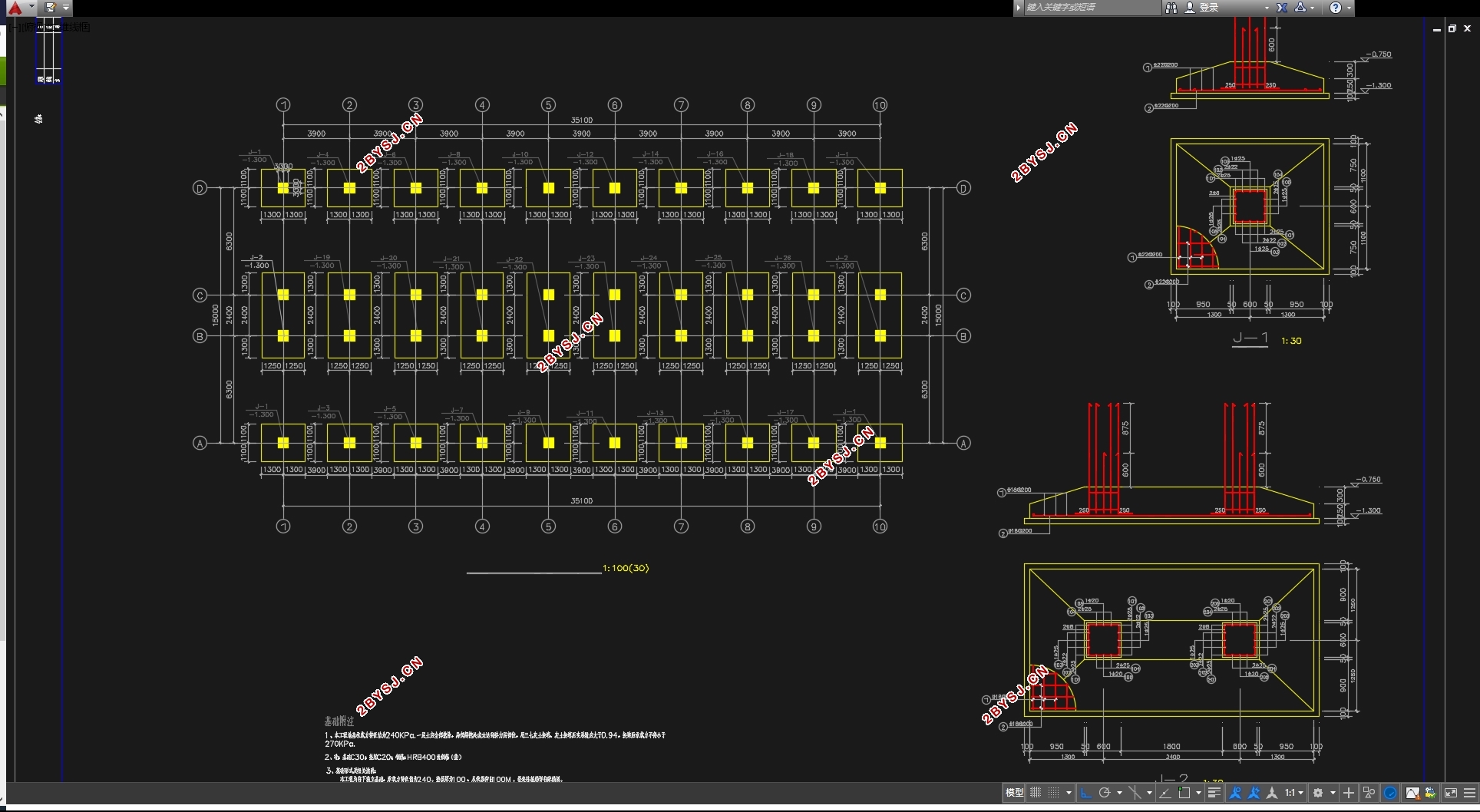Viewport: 1480px width, 812px height.
Task: Click the Autodesk 360 triangle icon
Action: point(1300,8)
